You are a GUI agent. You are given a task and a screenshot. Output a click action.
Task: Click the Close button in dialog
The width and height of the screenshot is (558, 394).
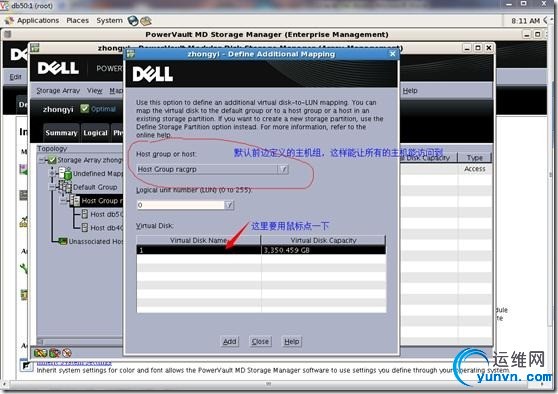click(x=260, y=341)
